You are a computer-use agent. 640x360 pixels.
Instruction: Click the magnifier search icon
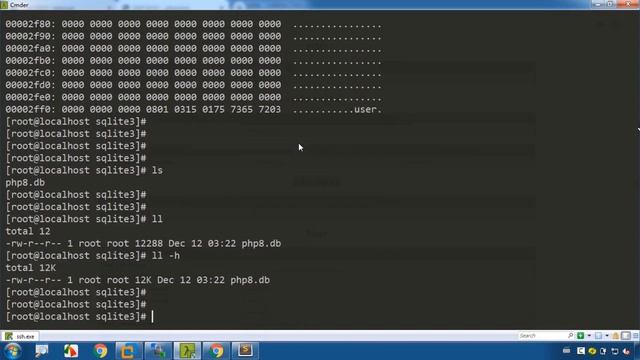[x=571, y=336]
